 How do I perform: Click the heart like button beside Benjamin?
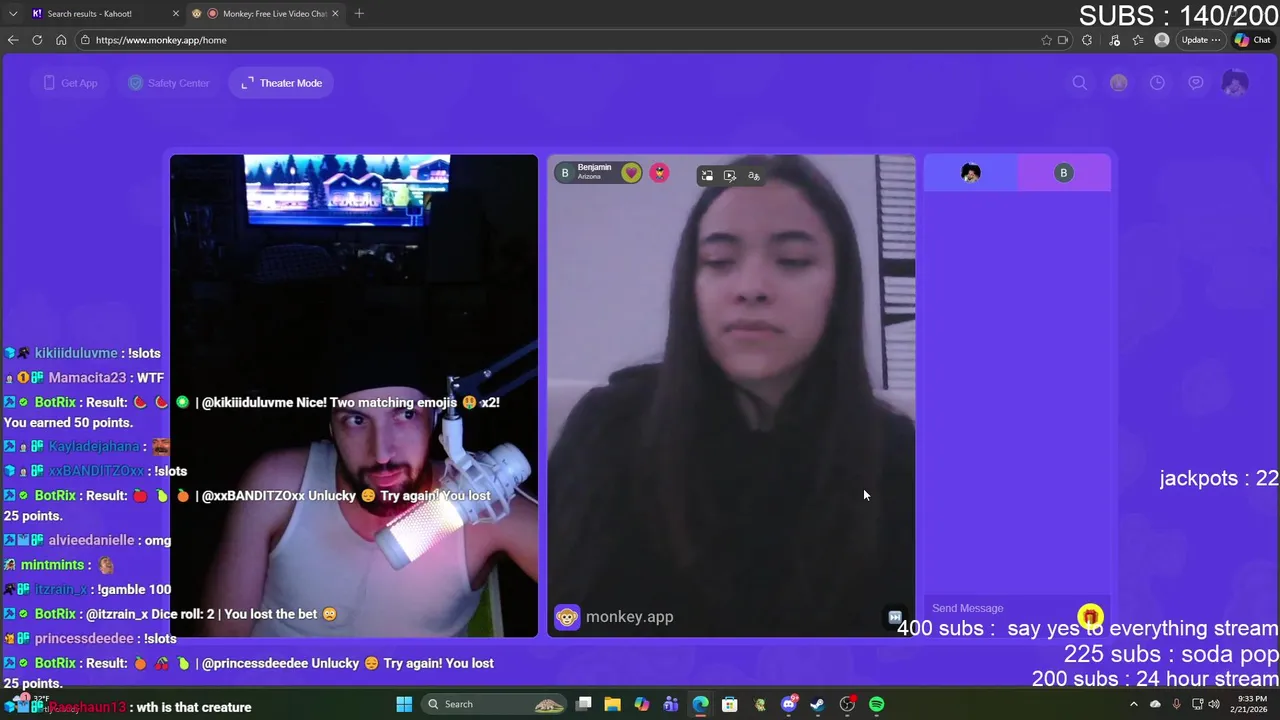coord(631,173)
